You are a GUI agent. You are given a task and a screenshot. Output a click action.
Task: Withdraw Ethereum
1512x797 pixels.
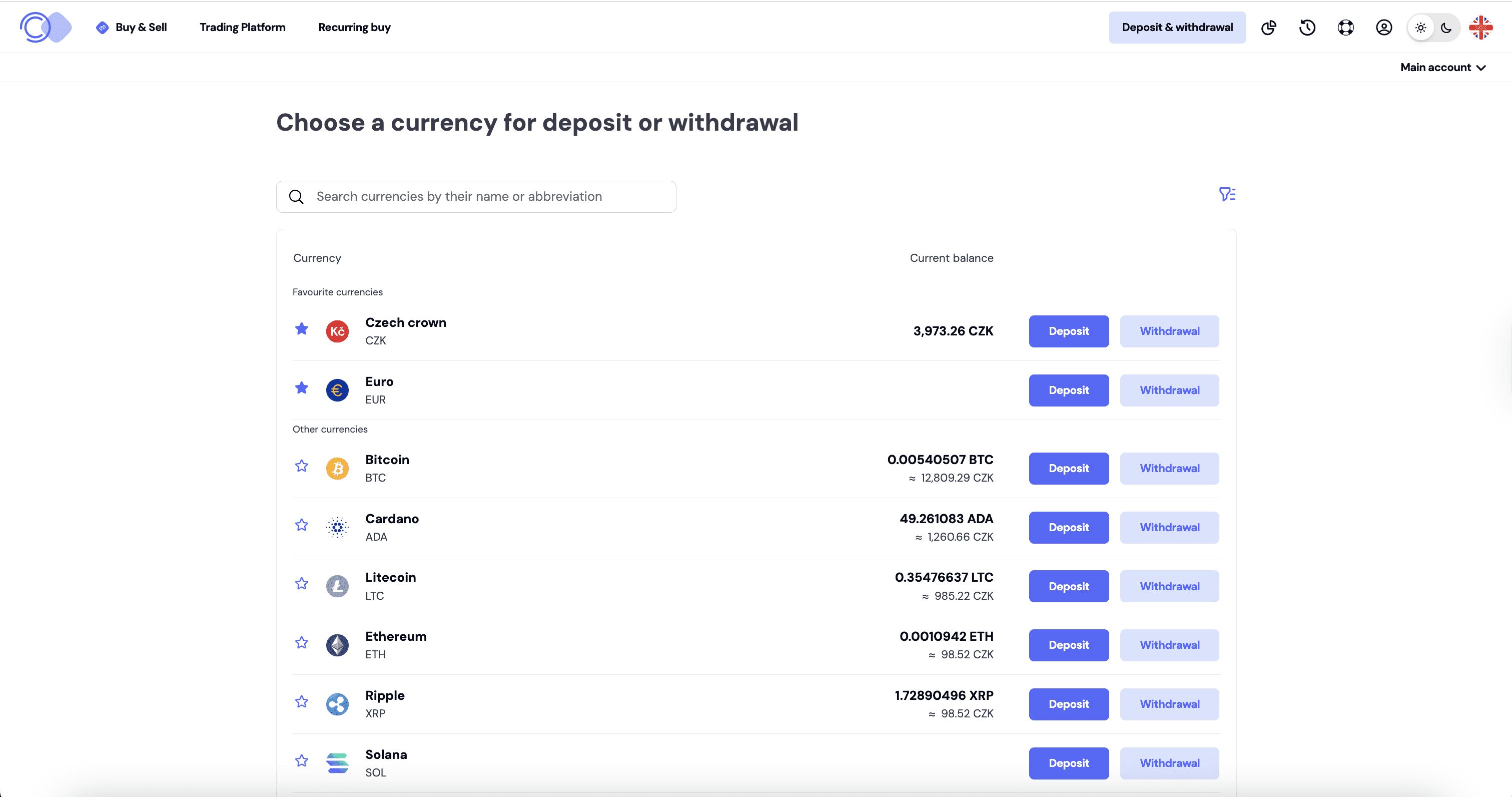coord(1169,645)
